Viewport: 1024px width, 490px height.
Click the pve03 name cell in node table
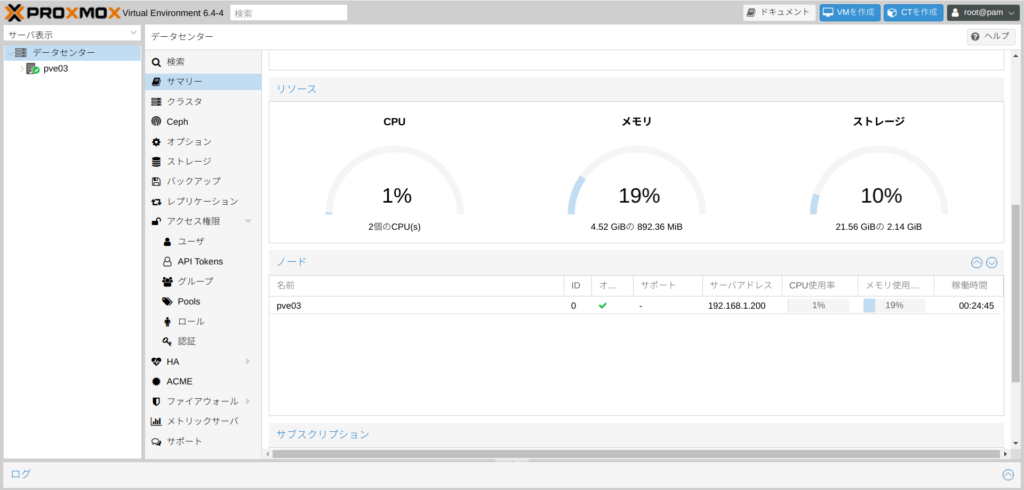[417, 305]
